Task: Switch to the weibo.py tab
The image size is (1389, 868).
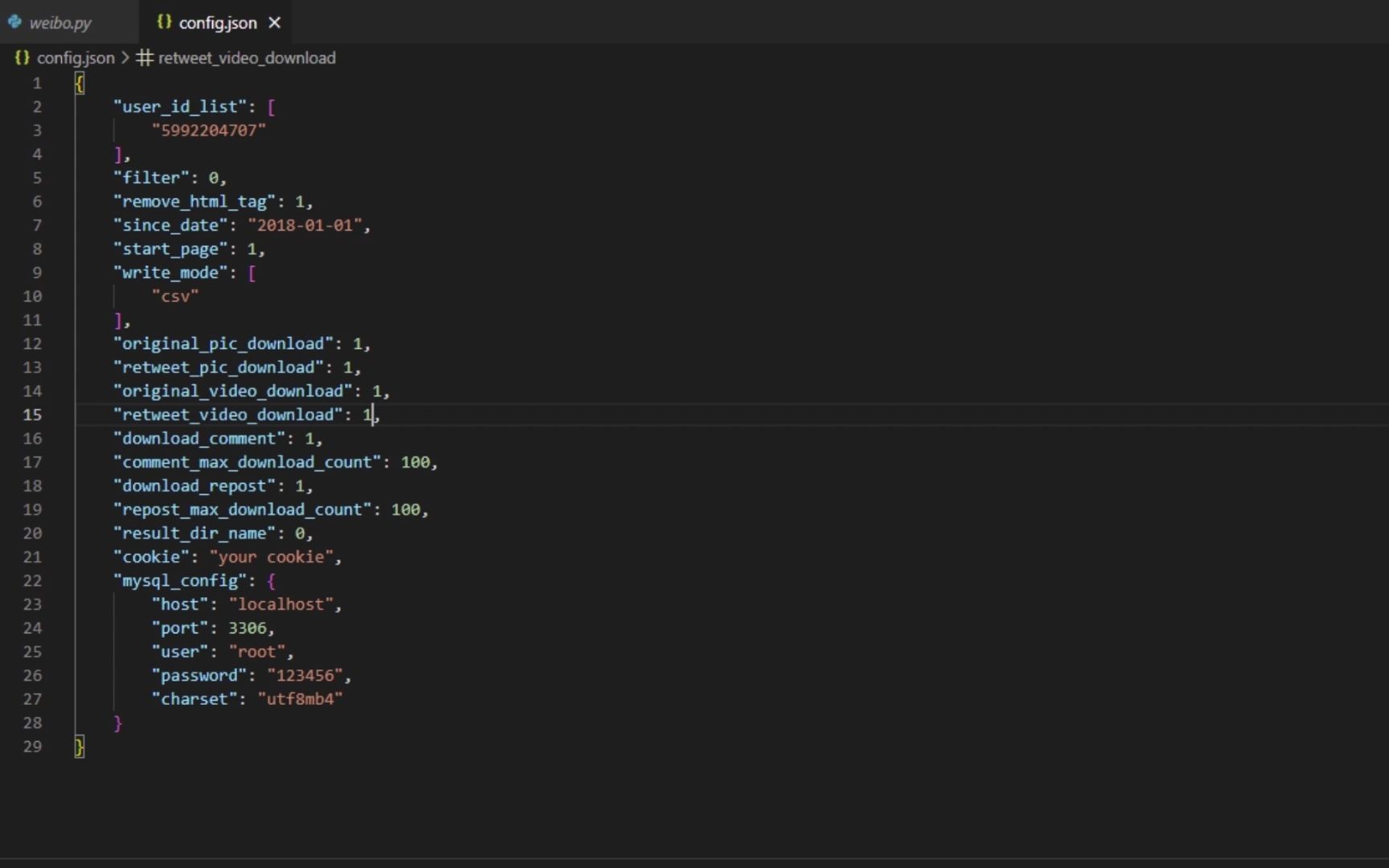Action: [60, 23]
